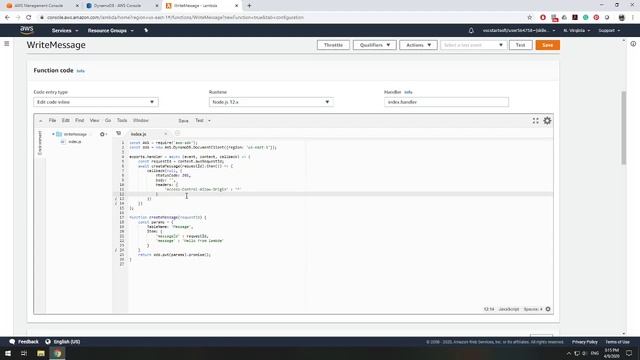
Task: Open the file tree gear settings
Action: tap(102, 134)
